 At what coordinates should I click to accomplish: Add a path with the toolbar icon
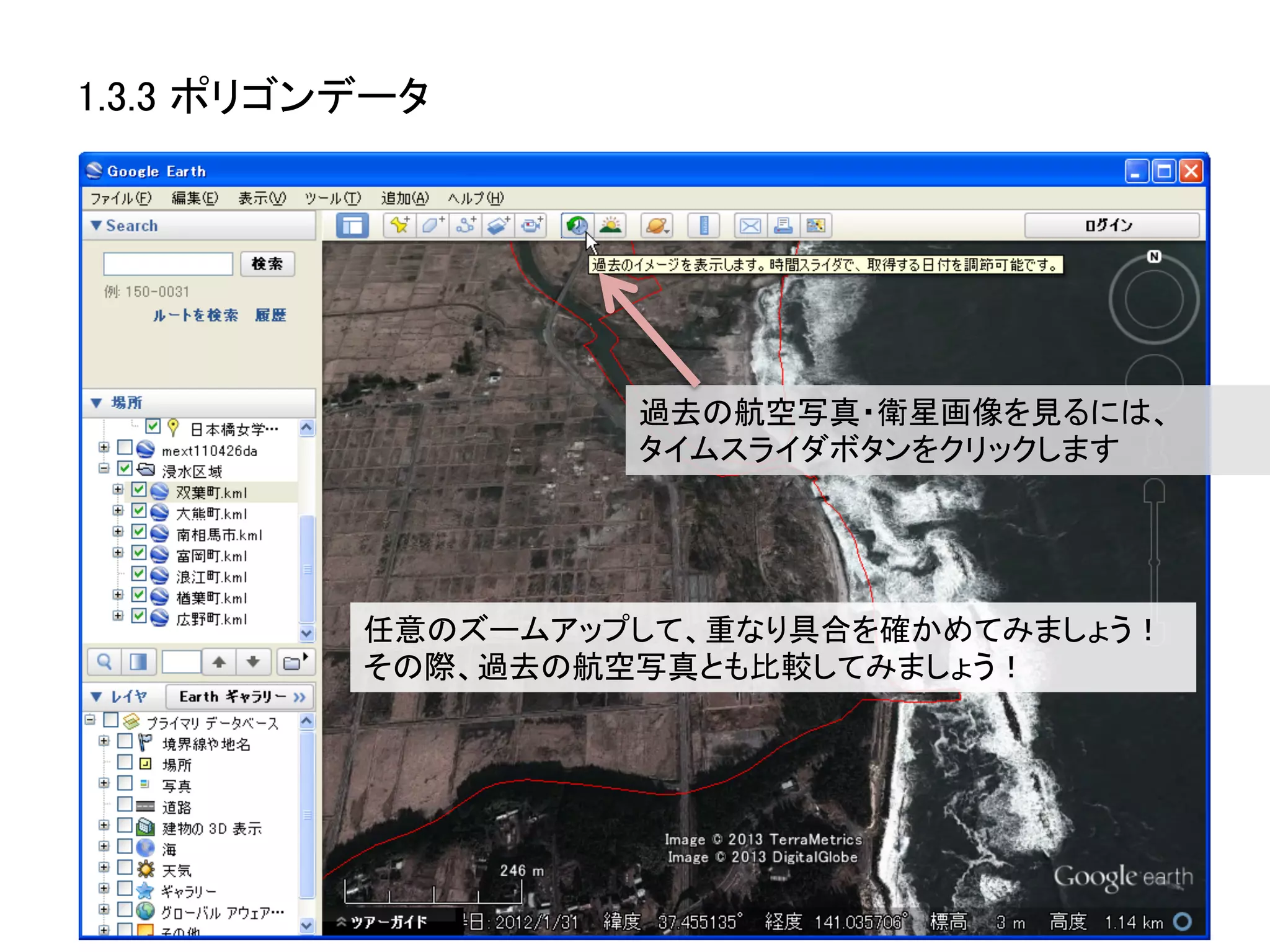pos(465,226)
